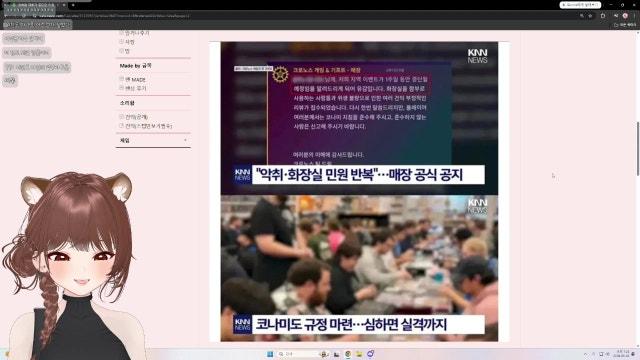Screen dimensions: 640x360
Task: Click the bookmark star in address bar
Action: pyautogui.click(x=590, y=16)
